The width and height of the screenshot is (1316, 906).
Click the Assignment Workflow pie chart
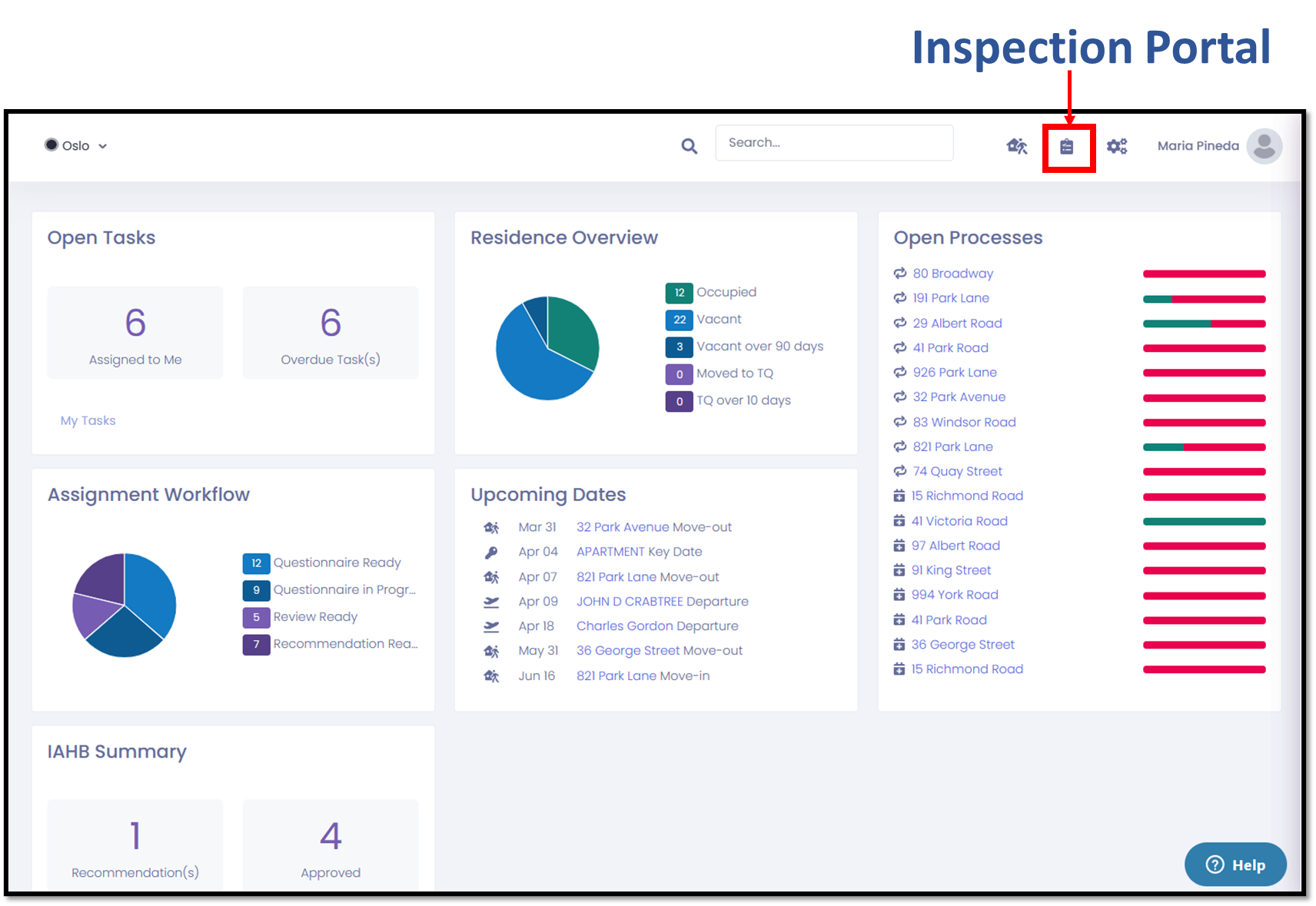click(125, 606)
